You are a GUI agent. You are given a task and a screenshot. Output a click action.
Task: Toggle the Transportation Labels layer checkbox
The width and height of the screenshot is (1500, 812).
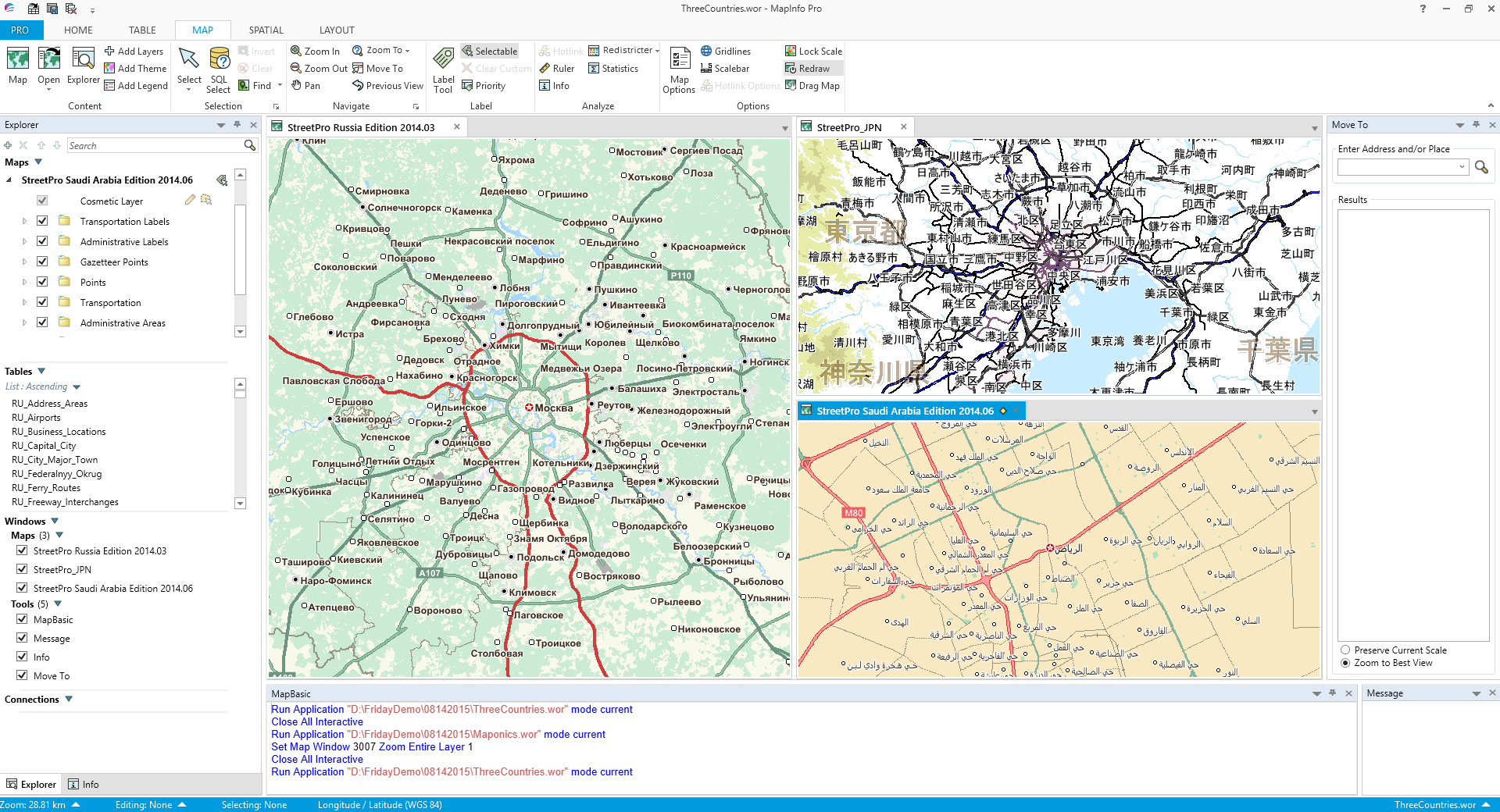coord(42,221)
